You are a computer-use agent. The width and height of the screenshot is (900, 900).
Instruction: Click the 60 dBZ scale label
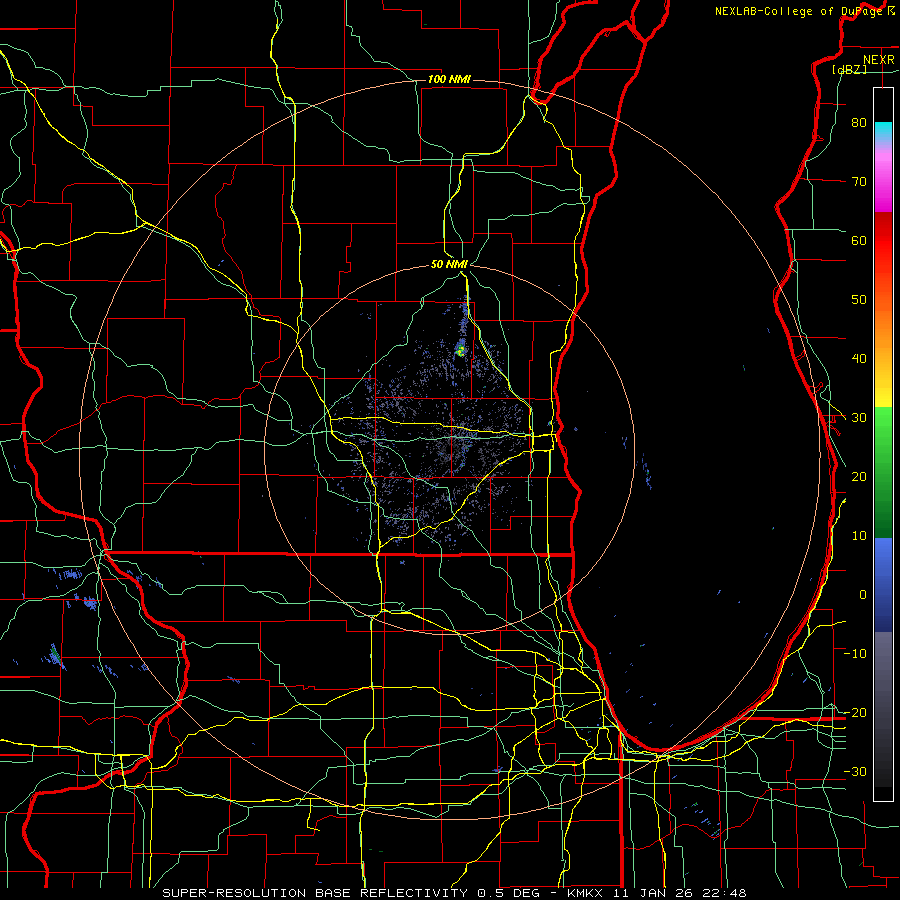pyautogui.click(x=859, y=240)
